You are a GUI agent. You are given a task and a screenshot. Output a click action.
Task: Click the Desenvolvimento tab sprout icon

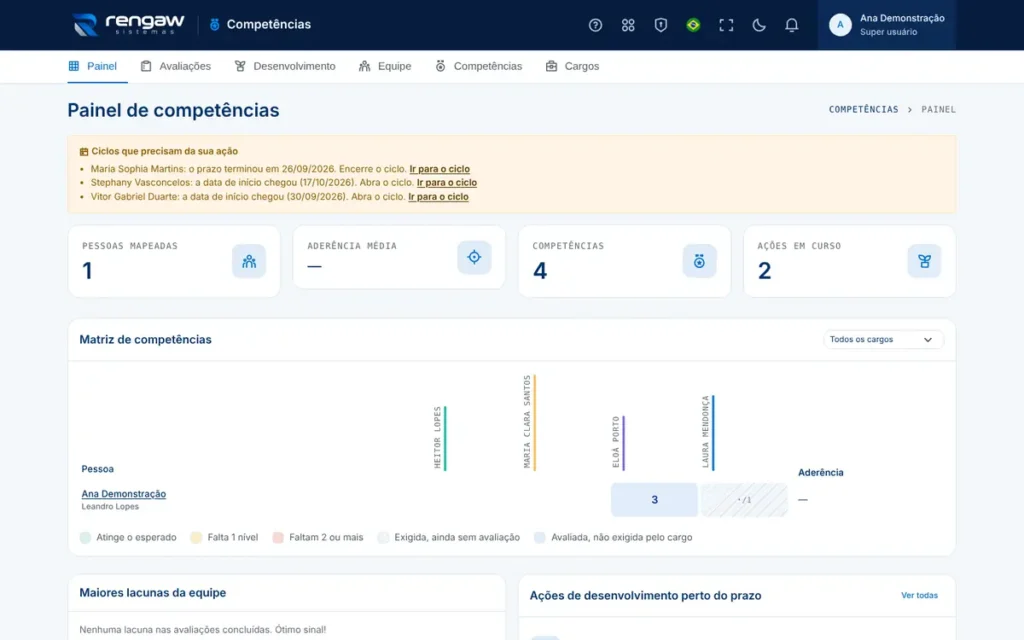coord(240,66)
